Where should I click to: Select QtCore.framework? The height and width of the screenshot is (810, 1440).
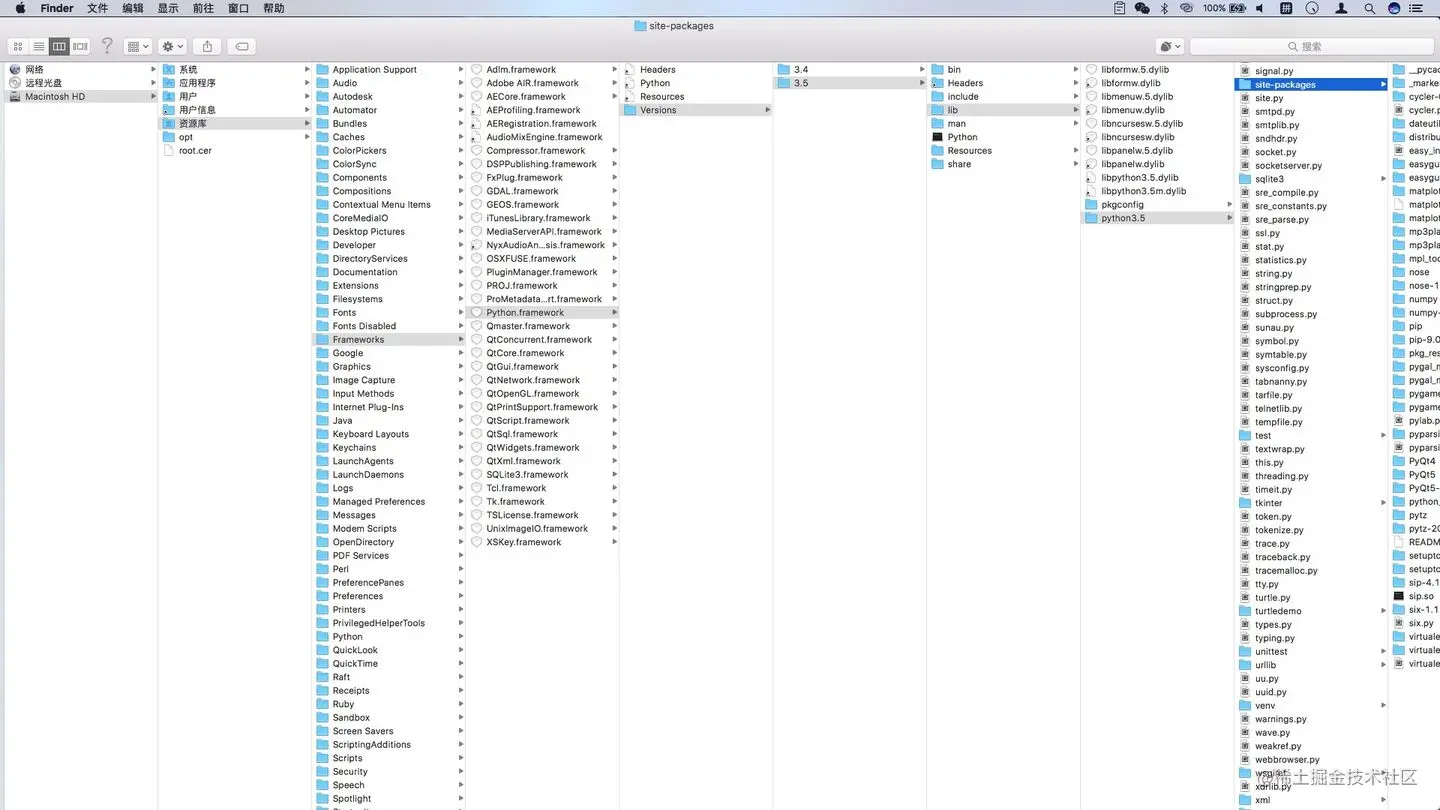[x=544, y=353]
